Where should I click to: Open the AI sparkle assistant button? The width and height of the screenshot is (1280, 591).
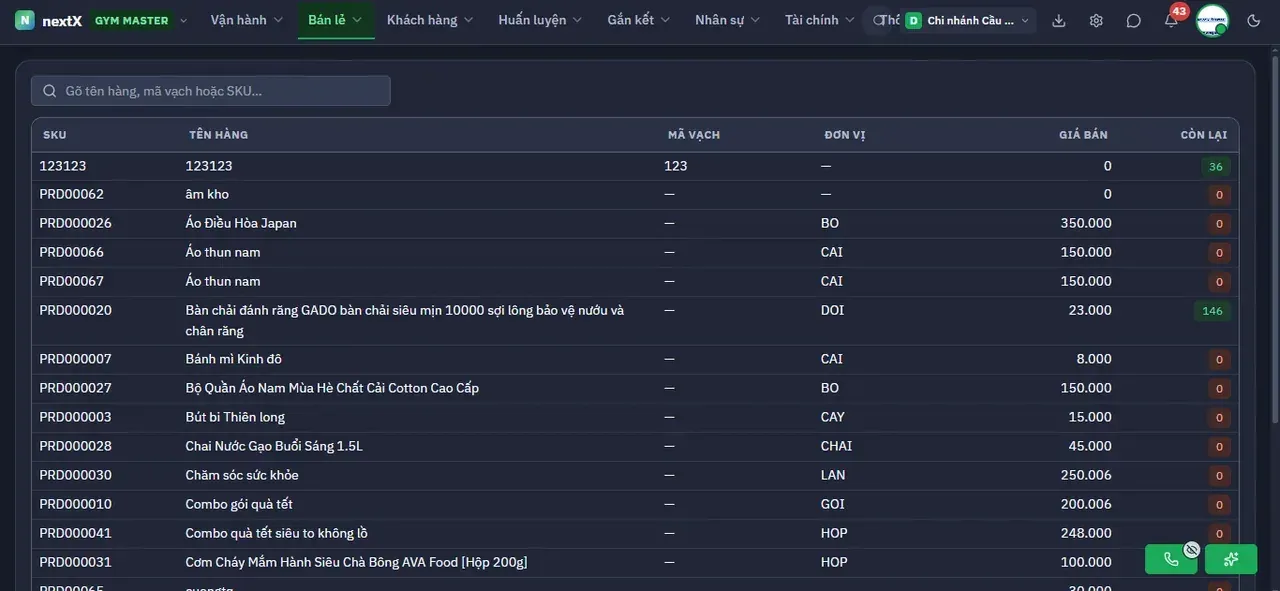pyautogui.click(x=1231, y=559)
